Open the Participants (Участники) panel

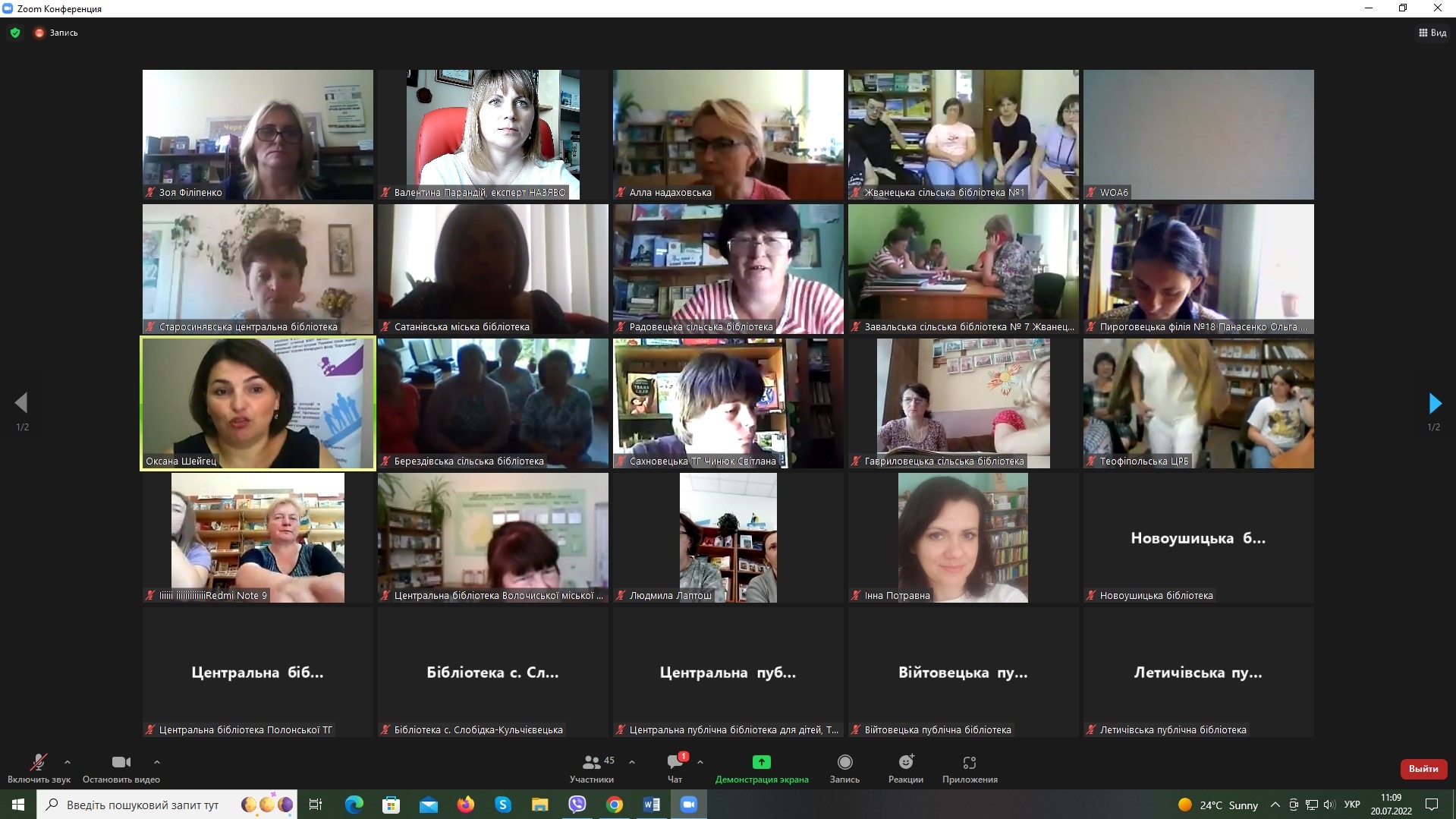(x=592, y=767)
